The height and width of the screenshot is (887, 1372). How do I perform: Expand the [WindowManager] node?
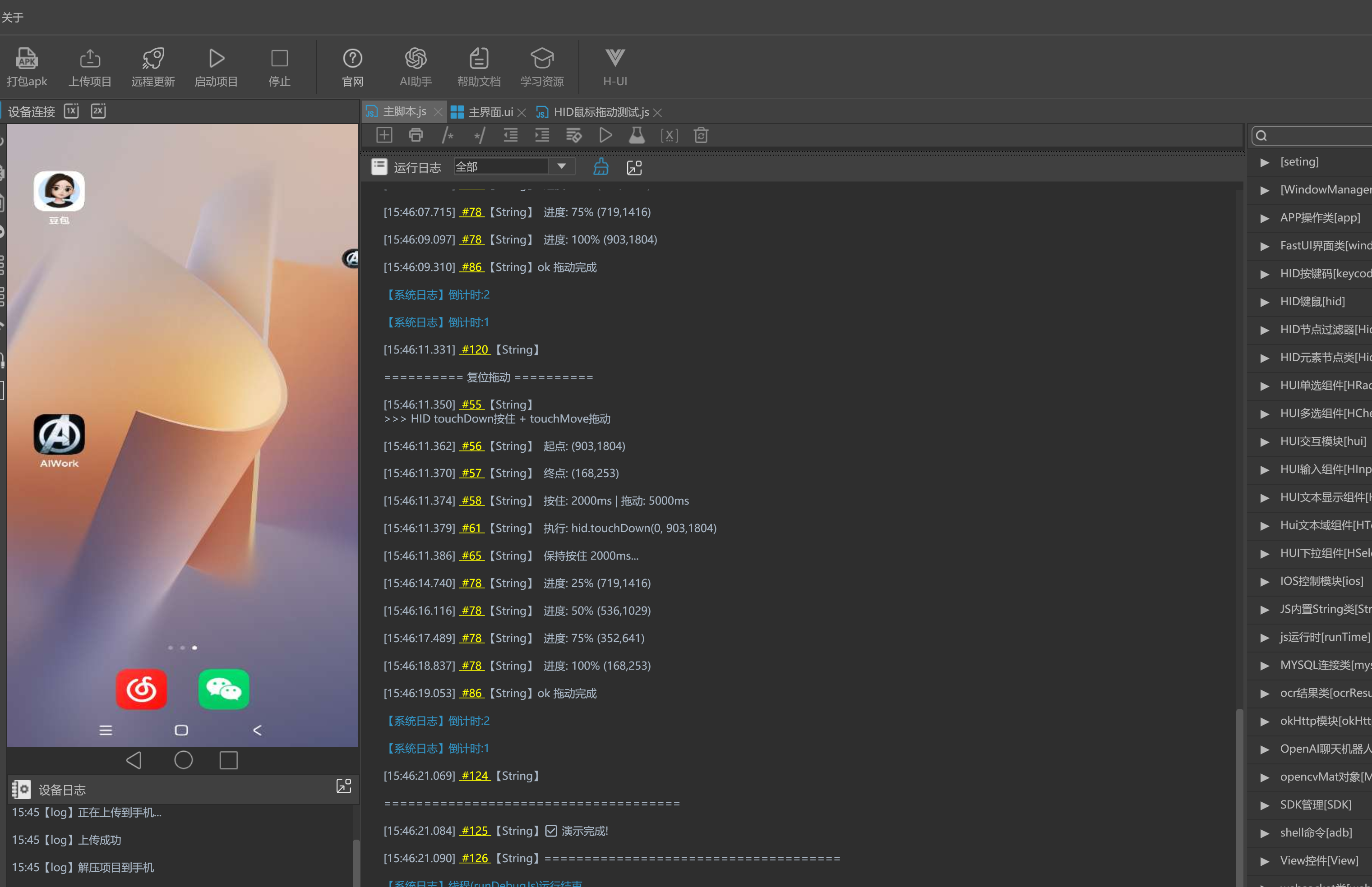(x=1264, y=190)
